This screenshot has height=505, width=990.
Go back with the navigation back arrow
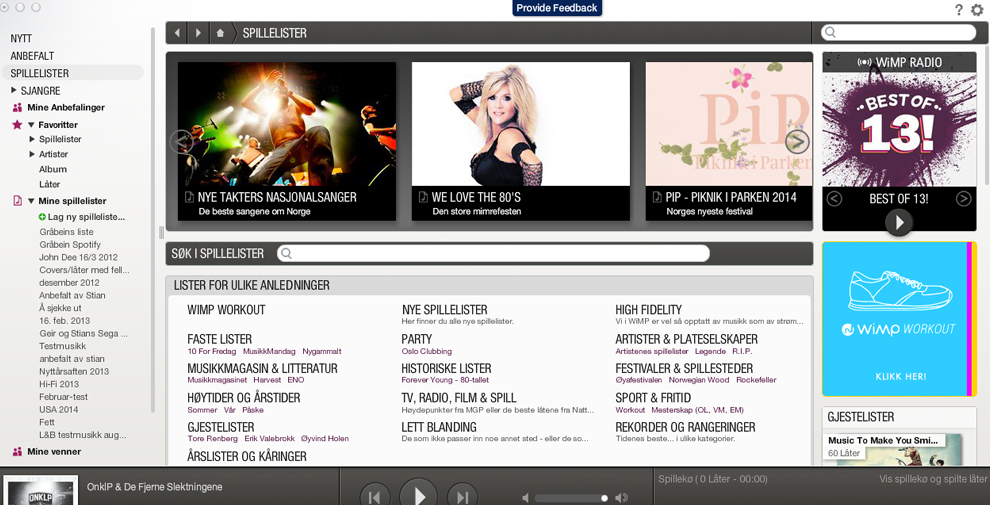177,33
